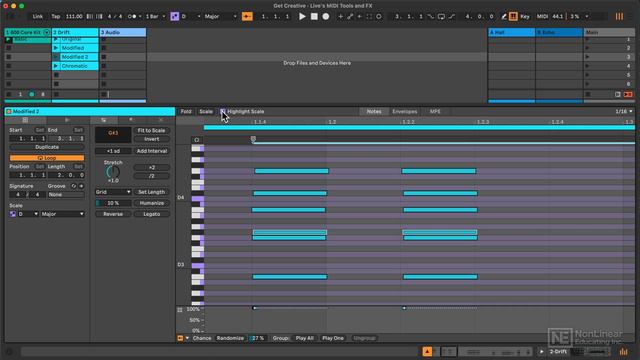Click the Invert button
The height and width of the screenshot is (360, 640).
click(151, 139)
